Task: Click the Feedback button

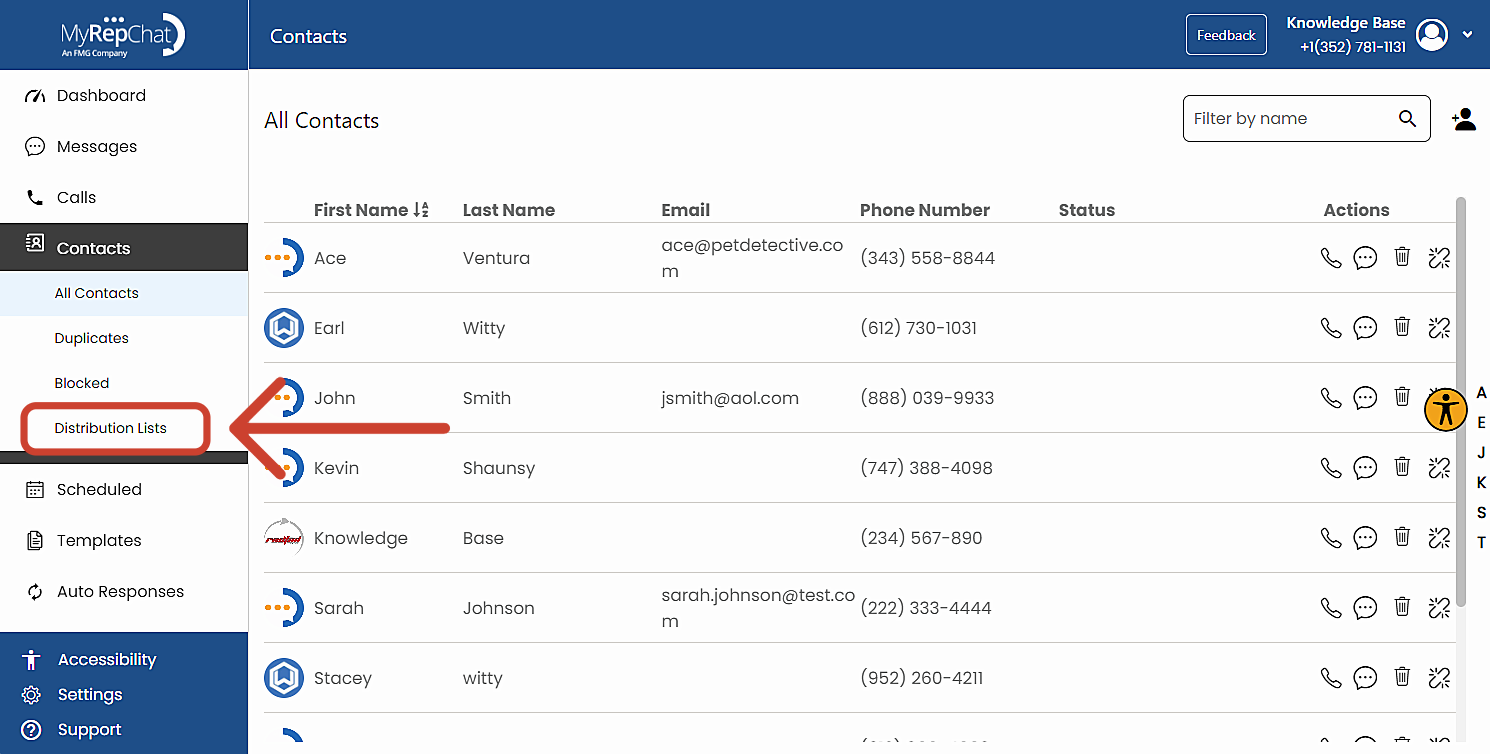Action: [1226, 34]
